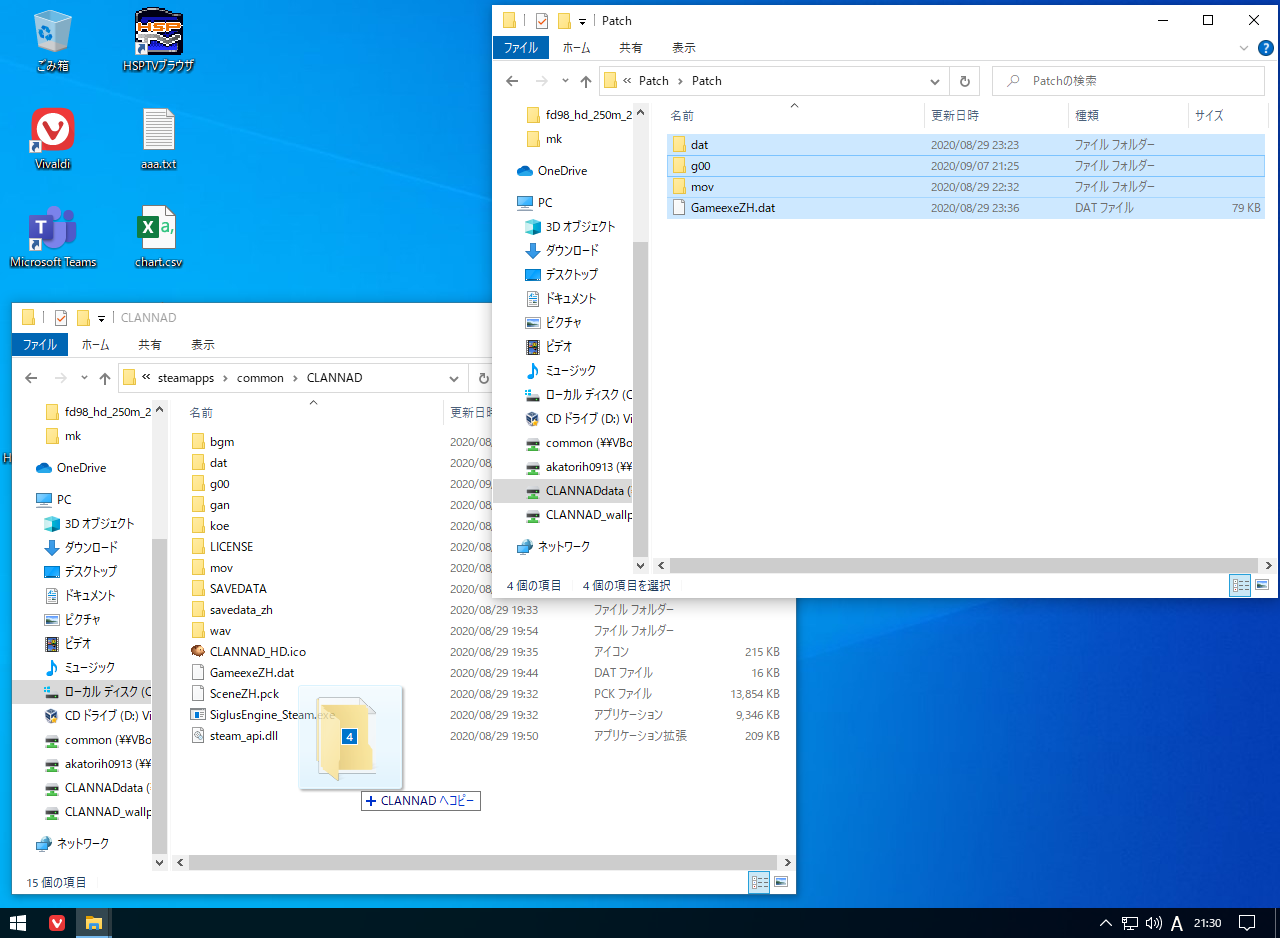
Task: Select the bgm folder in CLANNAD window
Action: [222, 441]
